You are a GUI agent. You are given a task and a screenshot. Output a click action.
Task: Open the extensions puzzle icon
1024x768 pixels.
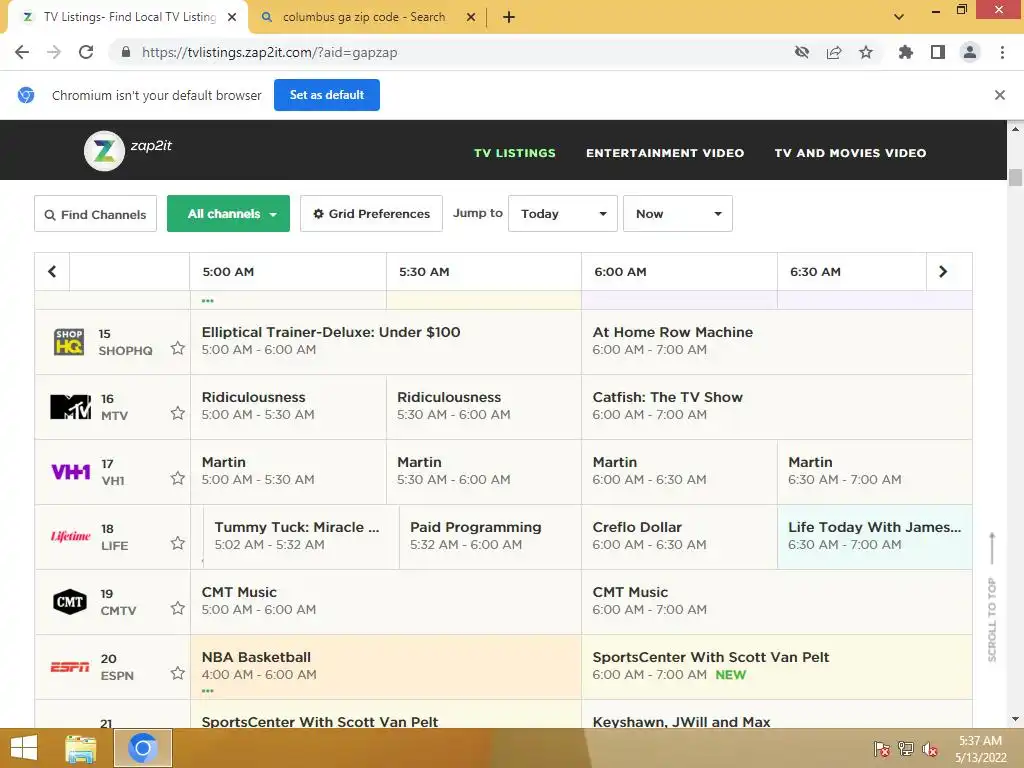coord(905,52)
